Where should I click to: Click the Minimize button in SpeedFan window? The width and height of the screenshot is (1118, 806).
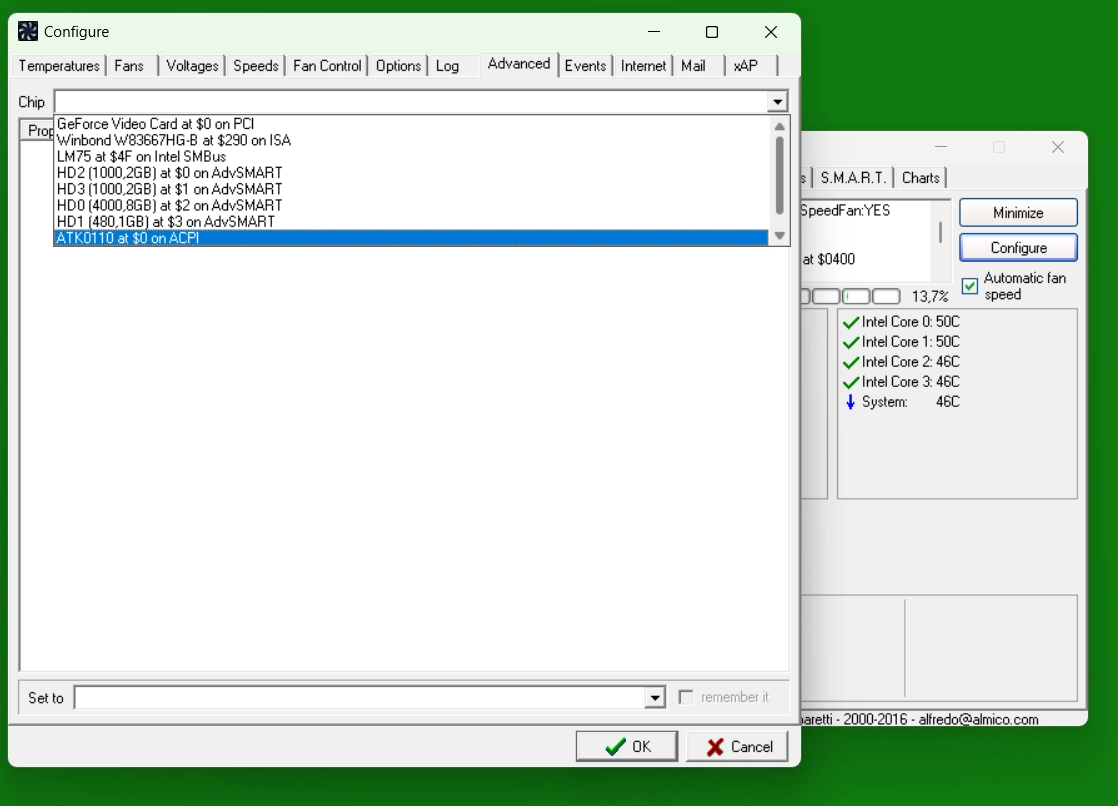pos(1018,213)
